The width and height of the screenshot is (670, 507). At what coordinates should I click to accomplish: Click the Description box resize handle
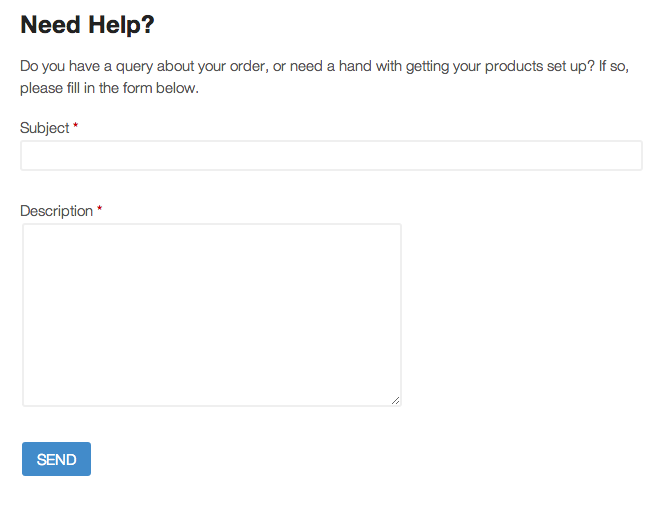[395, 400]
